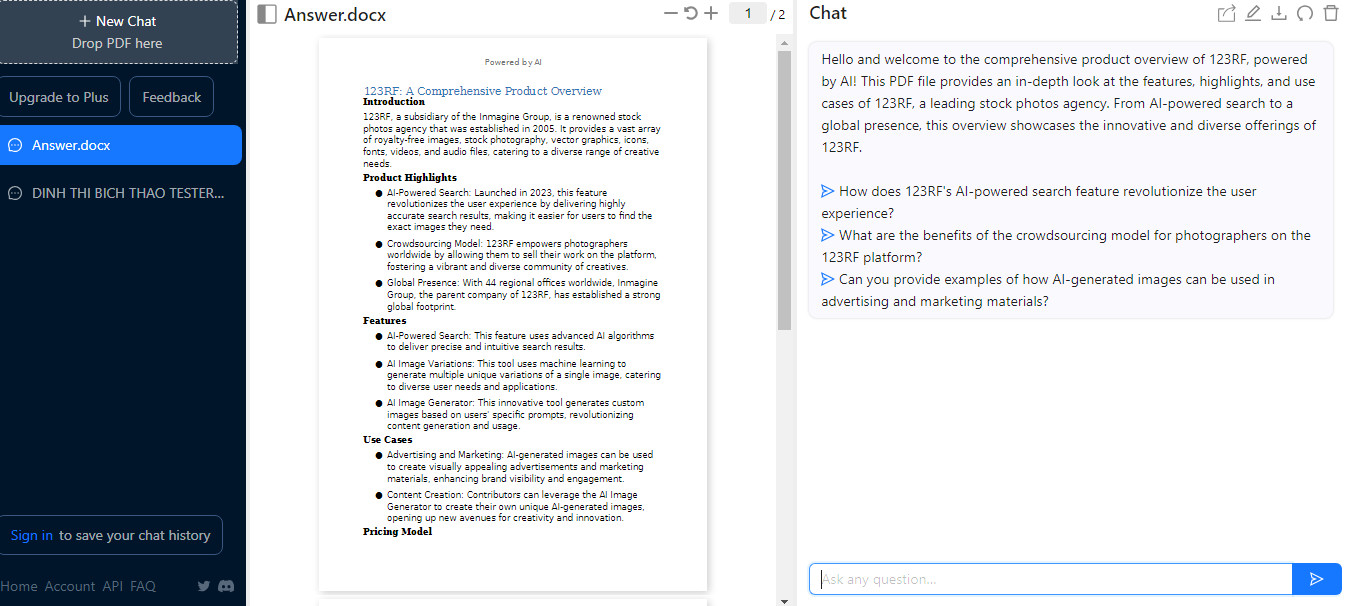The height and width of the screenshot is (606, 1354).
Task: Click the 'Product Highlights' heading in document
Action: click(x=410, y=178)
